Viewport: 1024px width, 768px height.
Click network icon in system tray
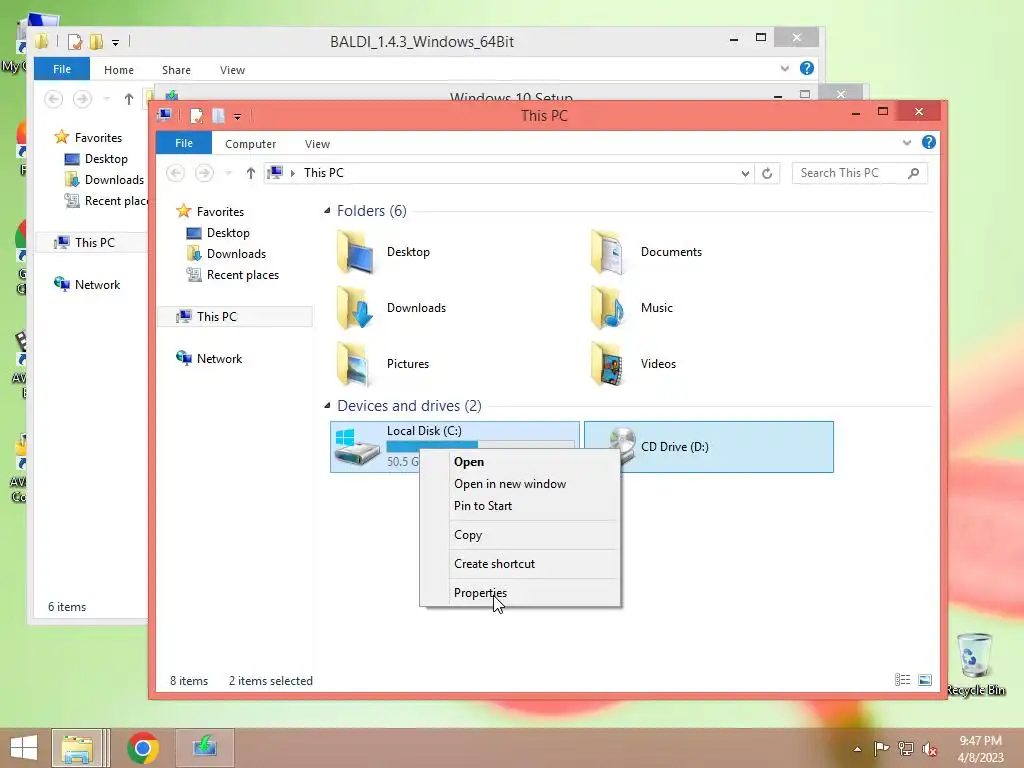(x=906, y=748)
